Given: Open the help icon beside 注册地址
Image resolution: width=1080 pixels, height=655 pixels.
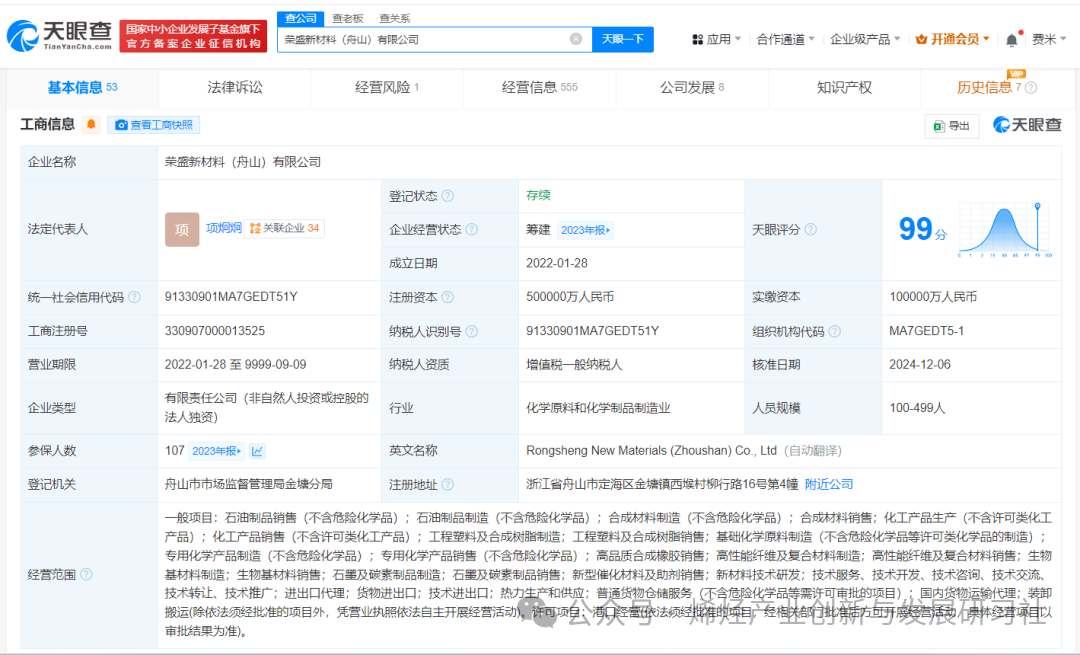Looking at the screenshot, I should (x=448, y=484).
